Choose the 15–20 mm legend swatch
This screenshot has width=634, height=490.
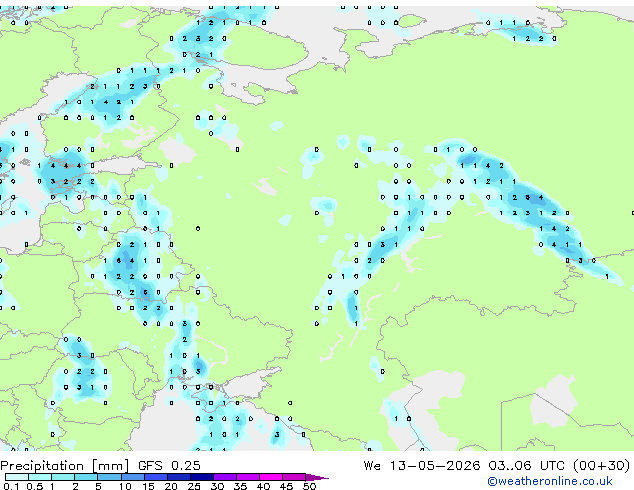(x=156, y=477)
